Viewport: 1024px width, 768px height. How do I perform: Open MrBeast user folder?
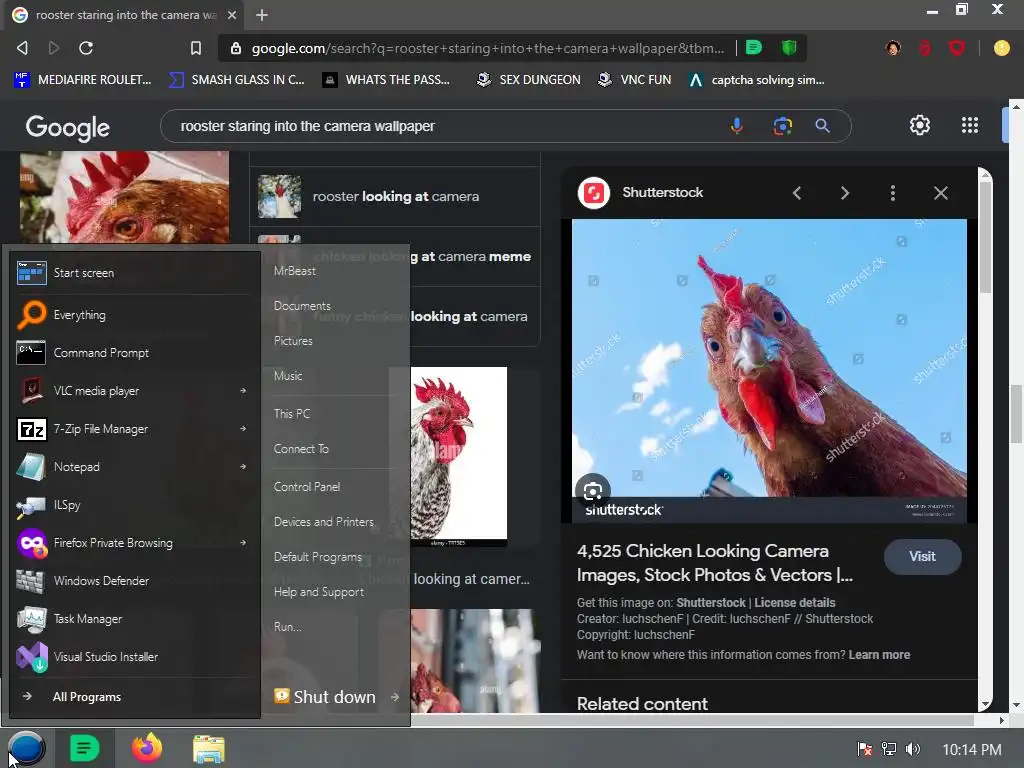click(x=295, y=271)
